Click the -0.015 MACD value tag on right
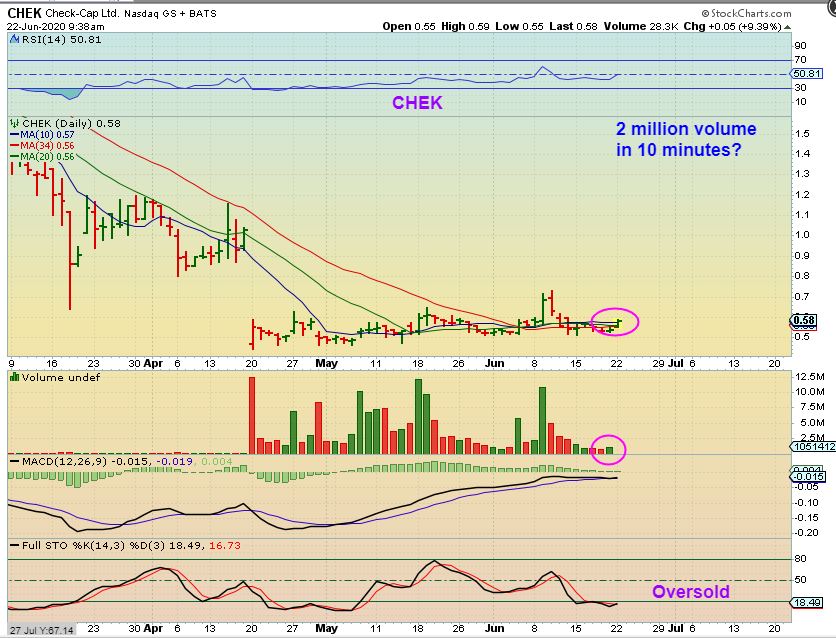This screenshot has height=638, width=836. pyautogui.click(x=809, y=477)
